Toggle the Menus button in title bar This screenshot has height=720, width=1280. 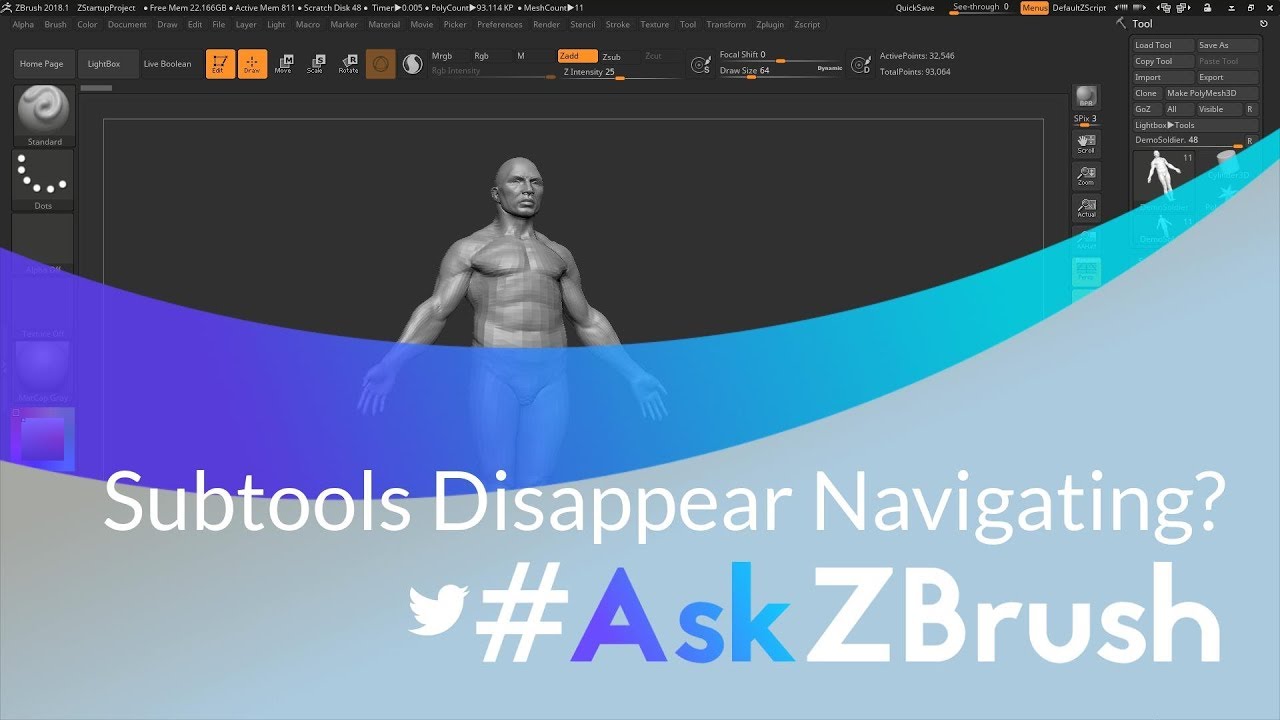pos(1035,7)
